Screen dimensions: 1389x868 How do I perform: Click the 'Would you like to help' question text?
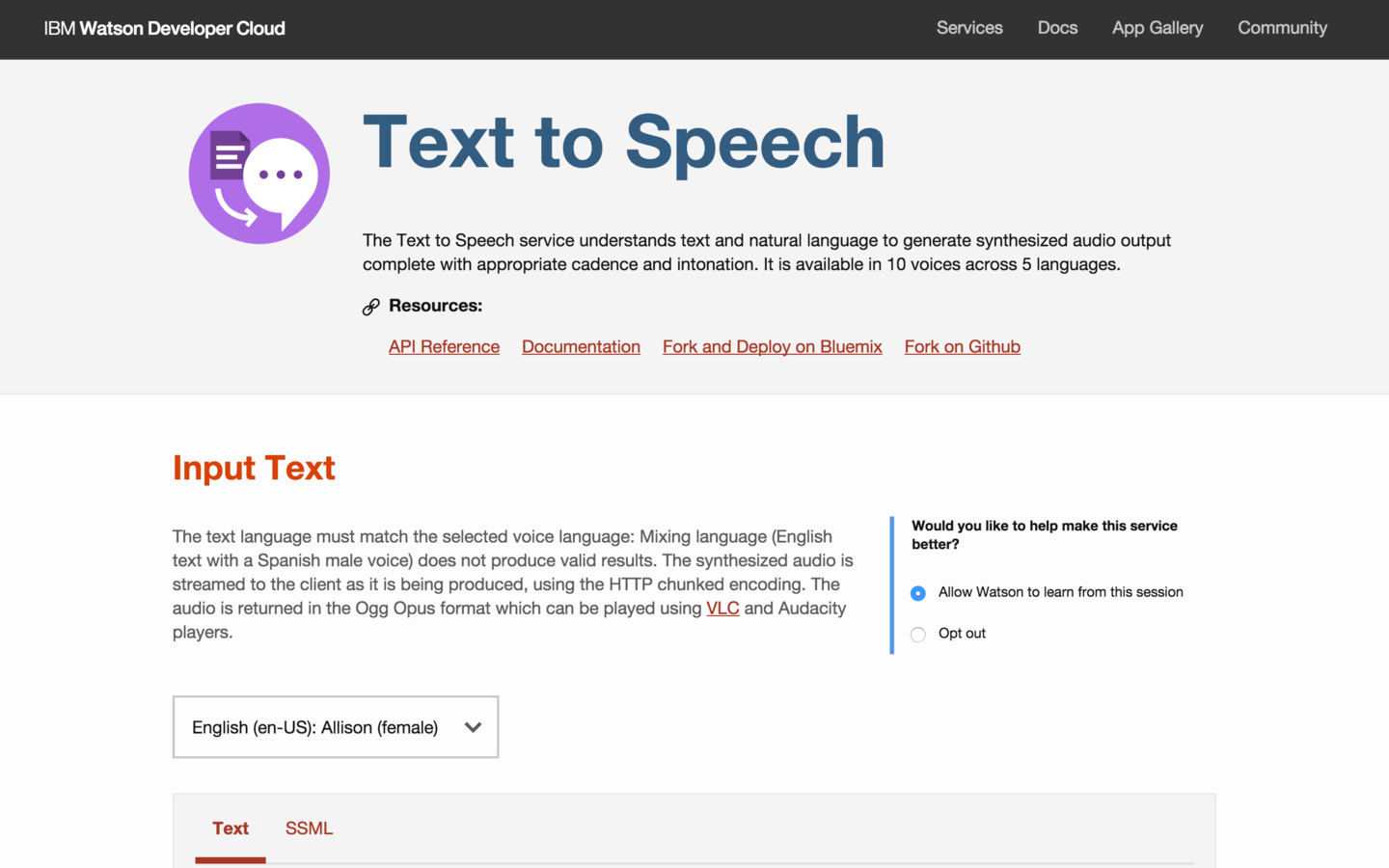[x=1045, y=534]
